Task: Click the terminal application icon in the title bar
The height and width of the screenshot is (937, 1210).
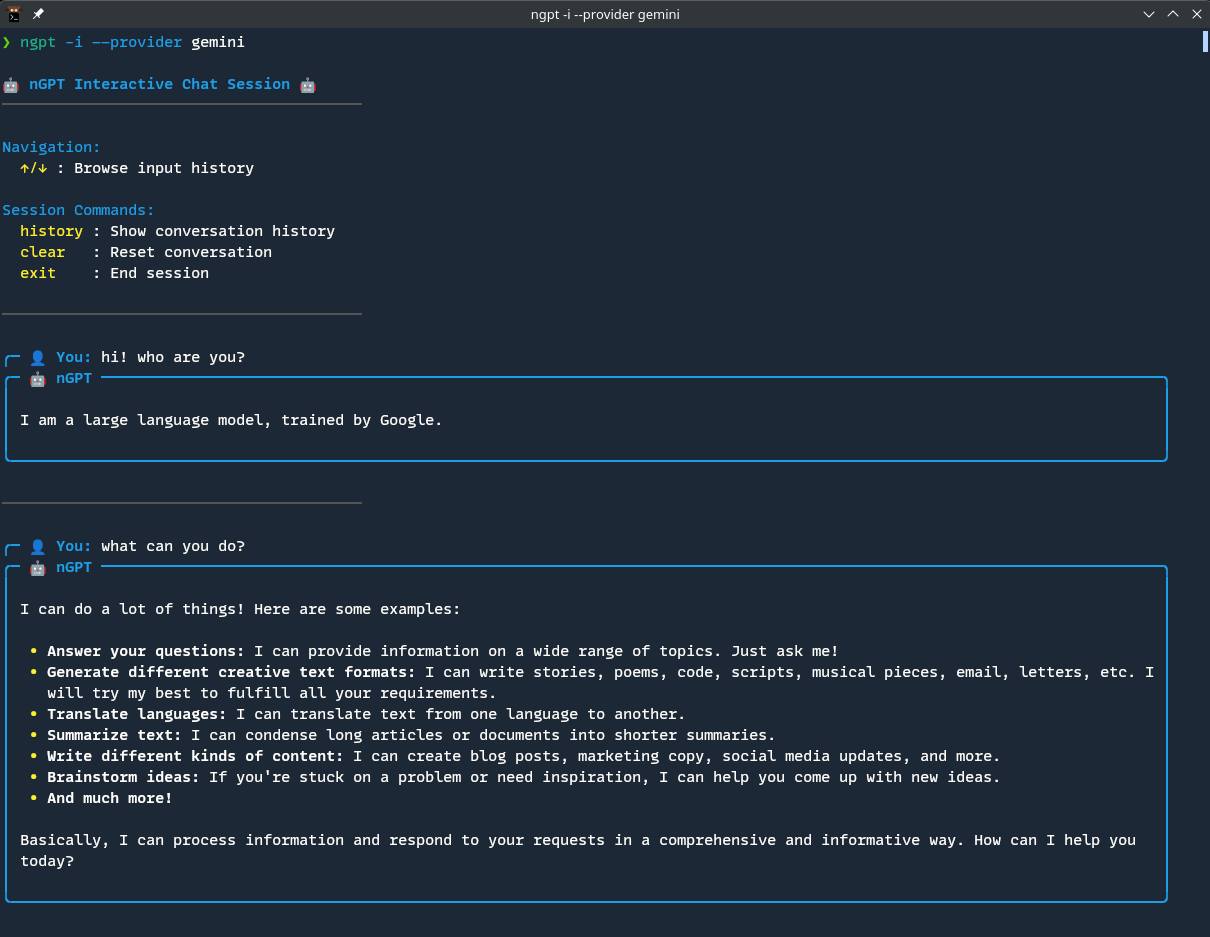Action: point(14,13)
